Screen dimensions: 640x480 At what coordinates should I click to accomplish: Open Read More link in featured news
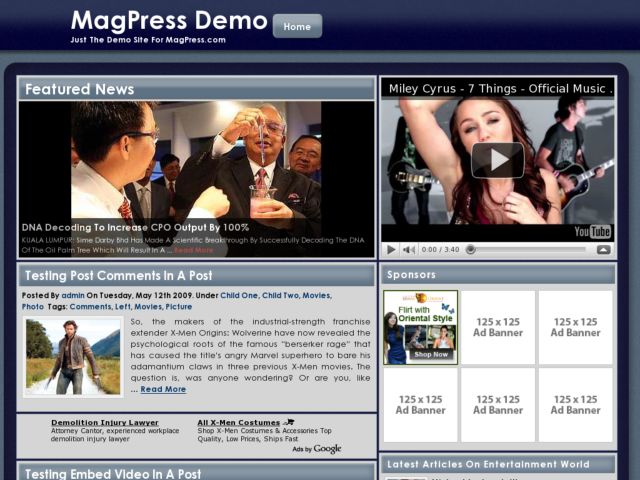click(x=193, y=250)
